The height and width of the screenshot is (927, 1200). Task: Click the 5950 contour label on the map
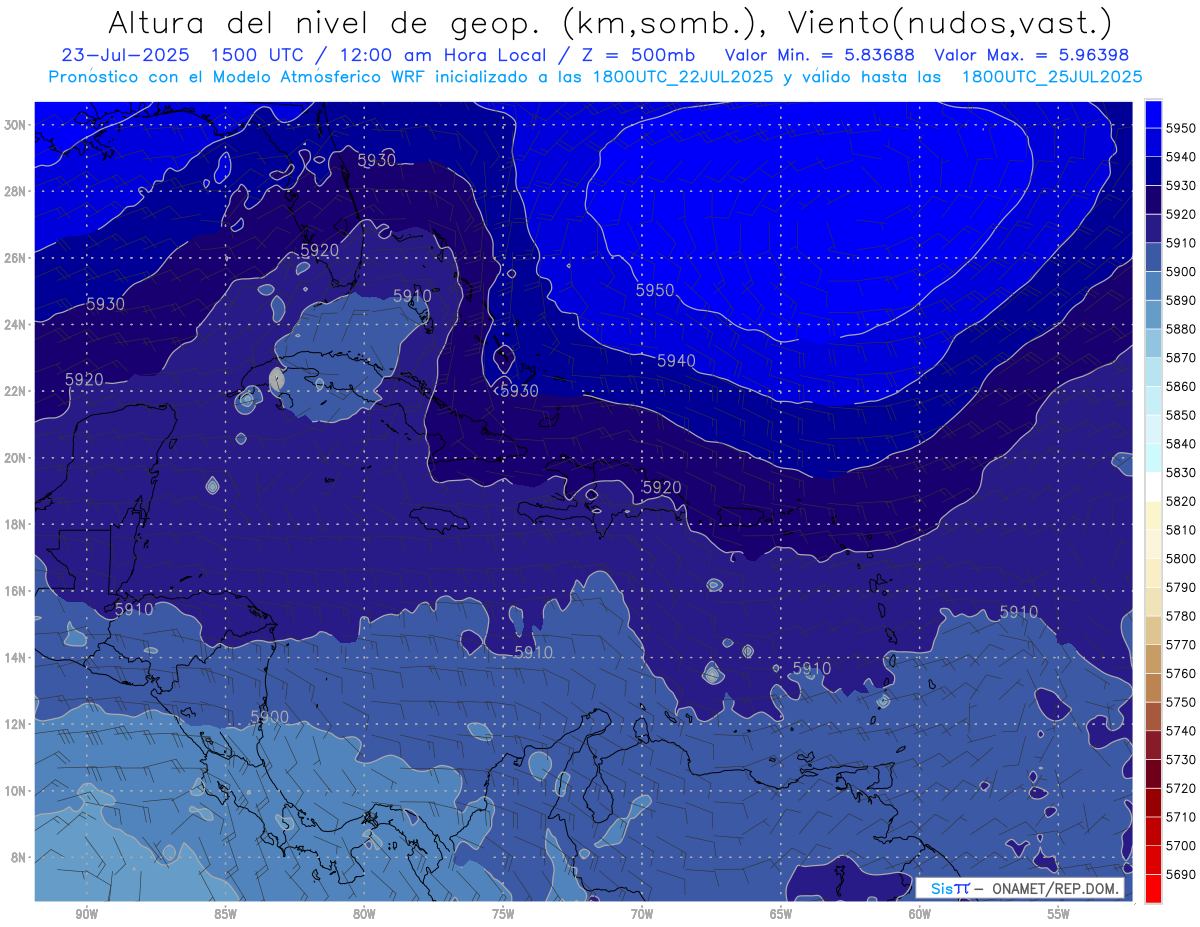coord(655,291)
